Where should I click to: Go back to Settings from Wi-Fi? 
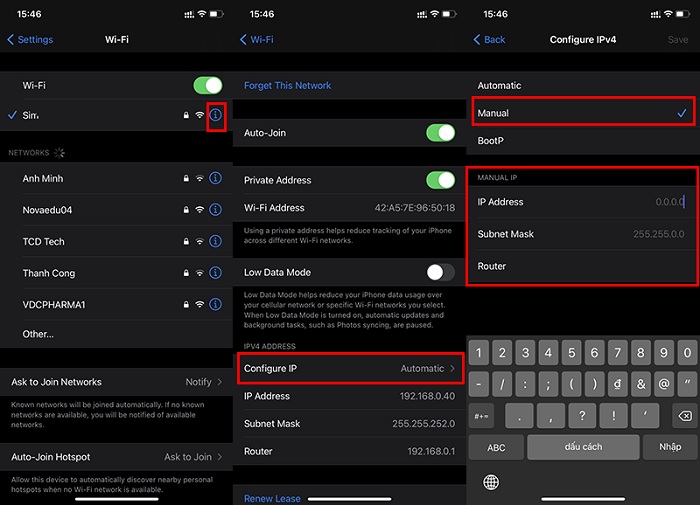click(x=30, y=40)
